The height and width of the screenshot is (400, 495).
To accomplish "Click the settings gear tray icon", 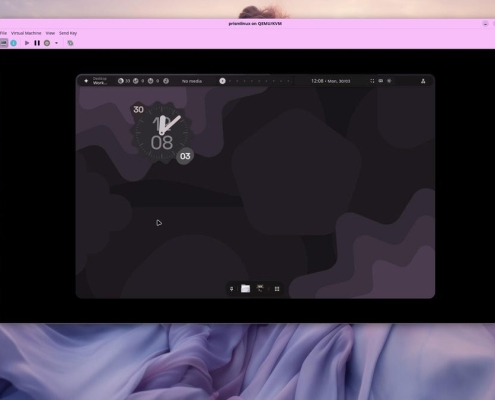I will click(389, 81).
